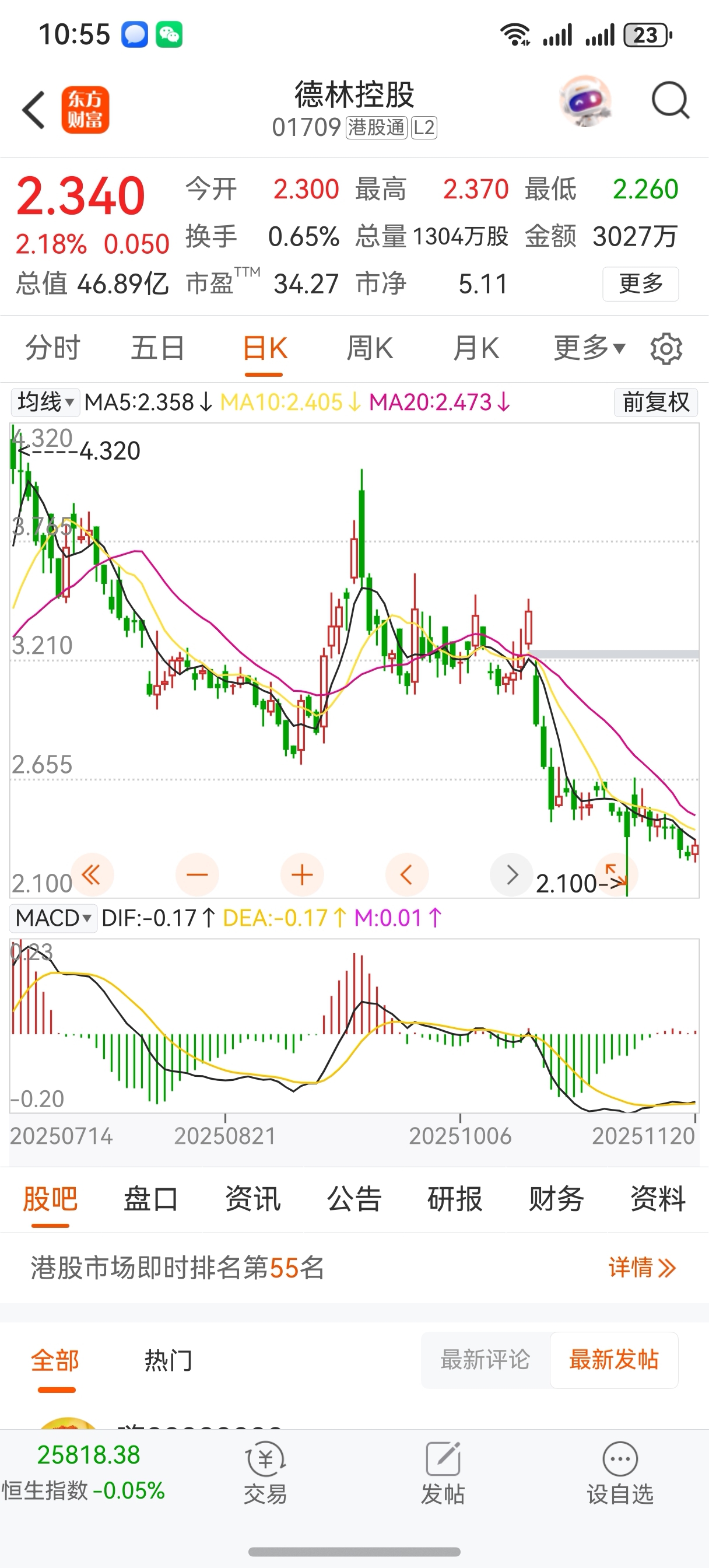
Task: Tap the battery indicator icon
Action: point(648,36)
